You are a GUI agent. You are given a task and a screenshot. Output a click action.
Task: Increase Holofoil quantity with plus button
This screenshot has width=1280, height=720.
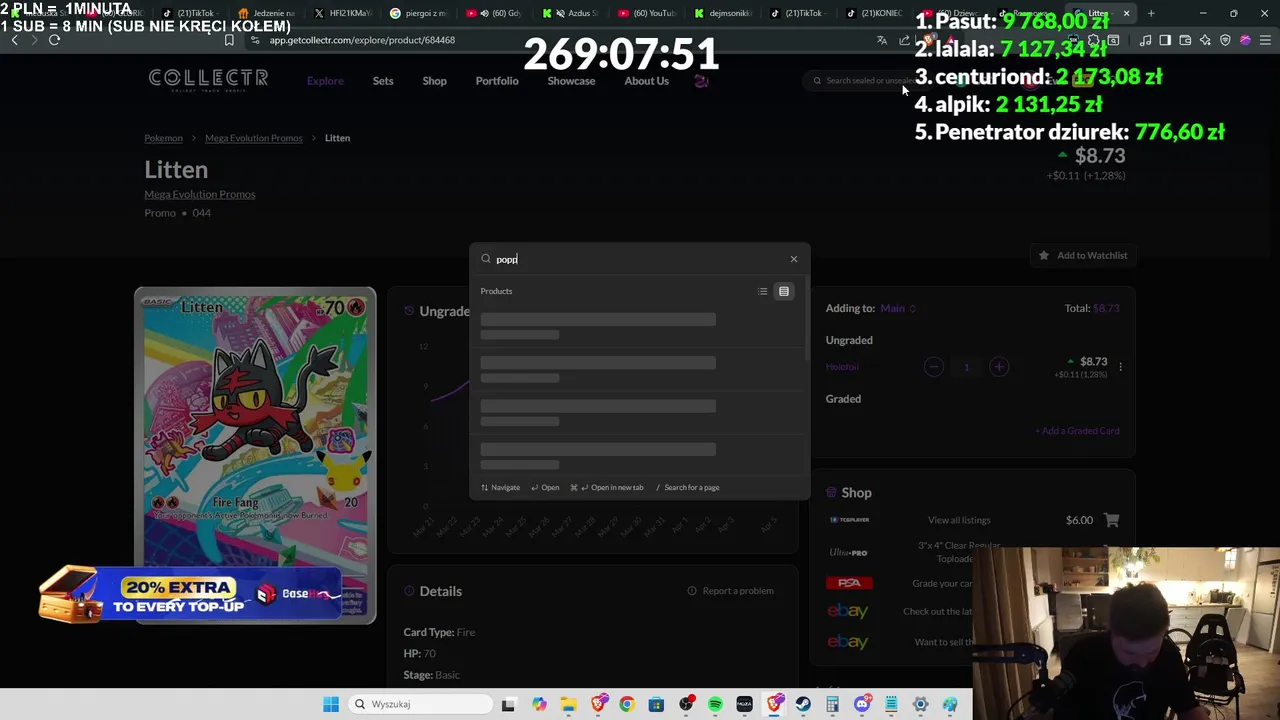point(999,367)
